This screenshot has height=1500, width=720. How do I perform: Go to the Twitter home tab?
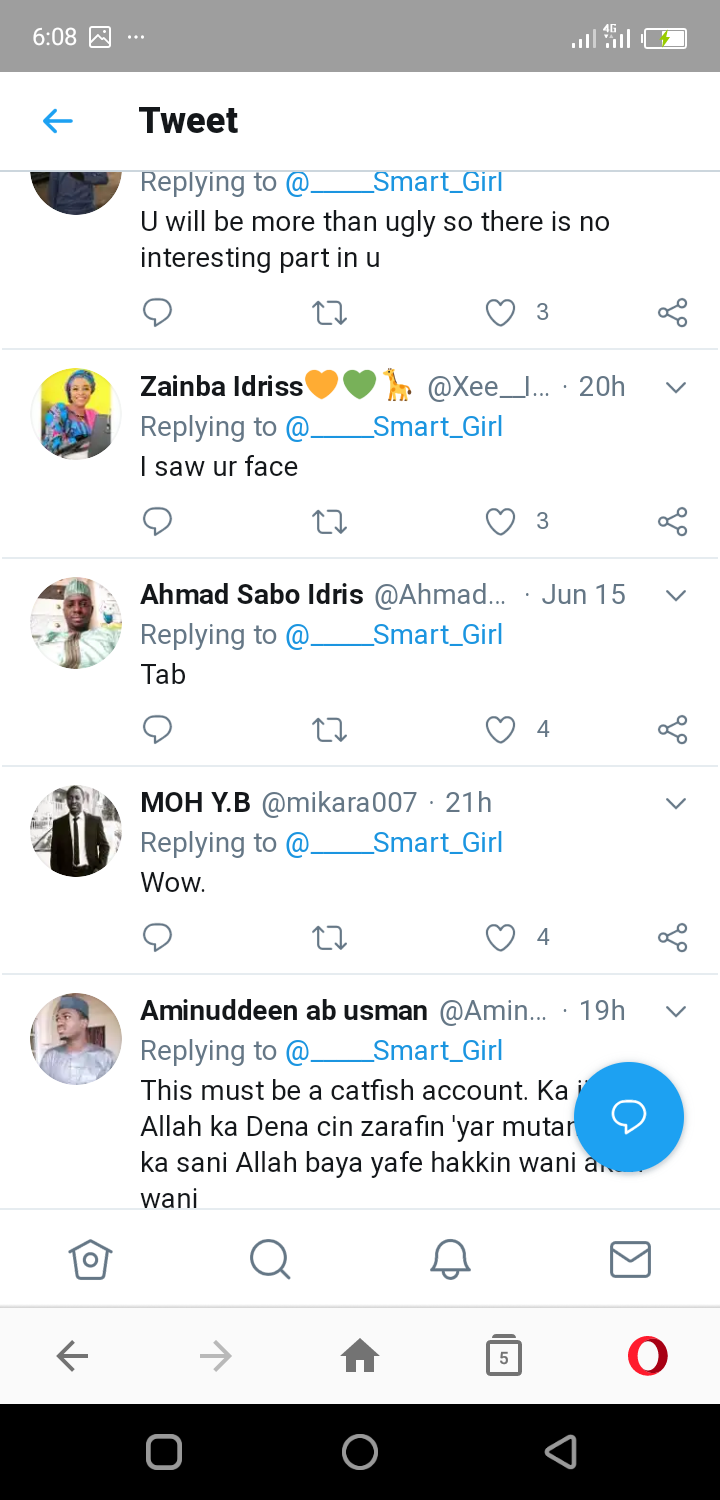(x=90, y=1259)
